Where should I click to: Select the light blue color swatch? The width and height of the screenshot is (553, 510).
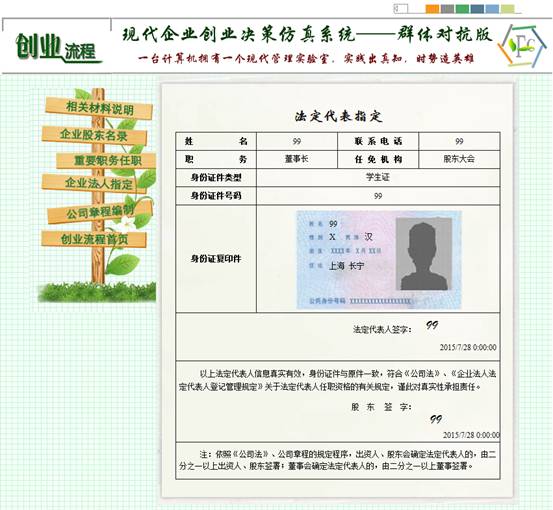492,9
